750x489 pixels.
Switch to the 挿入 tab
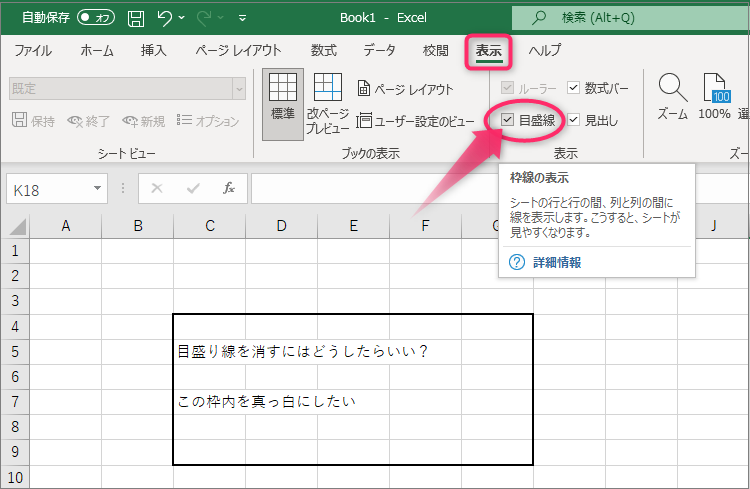154,50
